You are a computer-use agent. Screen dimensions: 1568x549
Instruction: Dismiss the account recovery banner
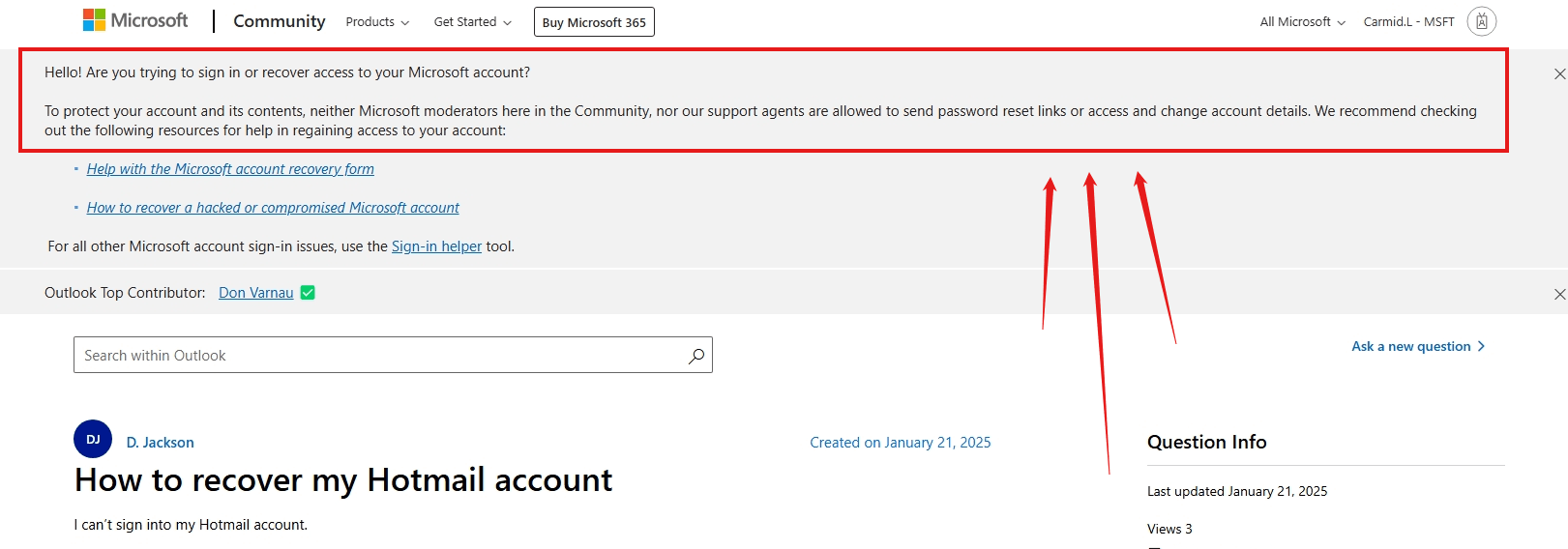(1559, 73)
